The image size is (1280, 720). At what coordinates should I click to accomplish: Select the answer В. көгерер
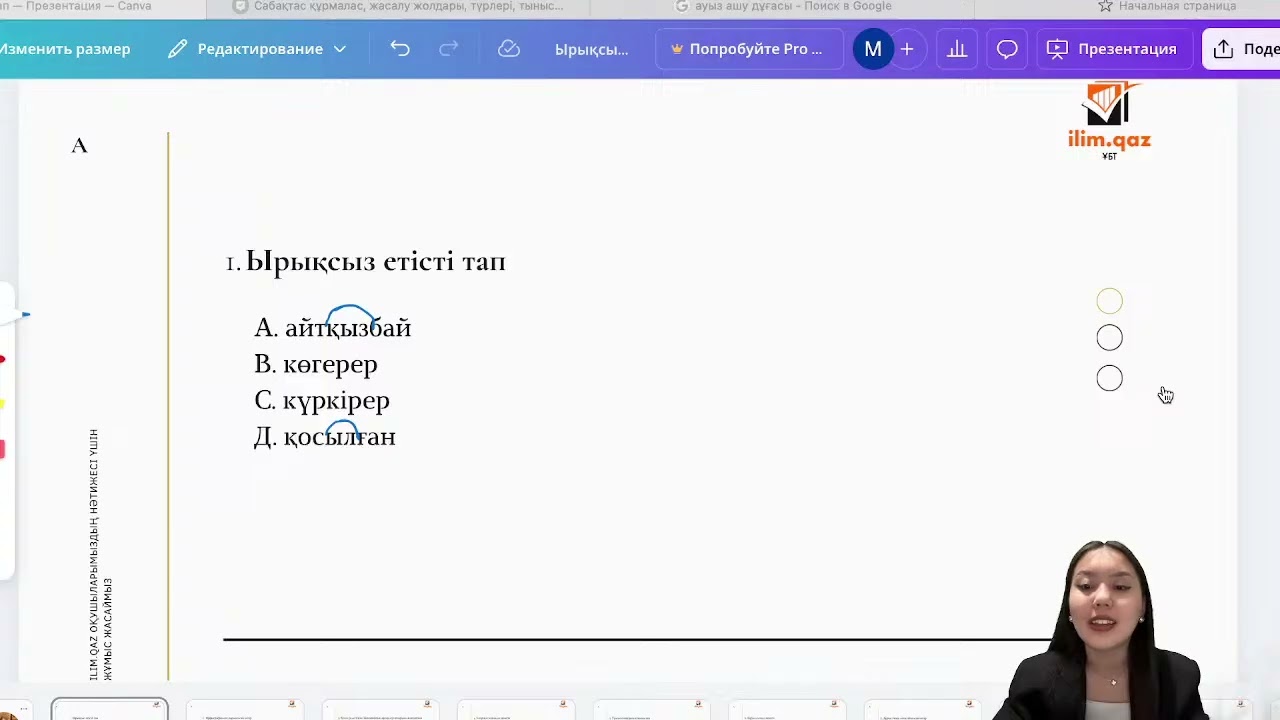(x=316, y=364)
